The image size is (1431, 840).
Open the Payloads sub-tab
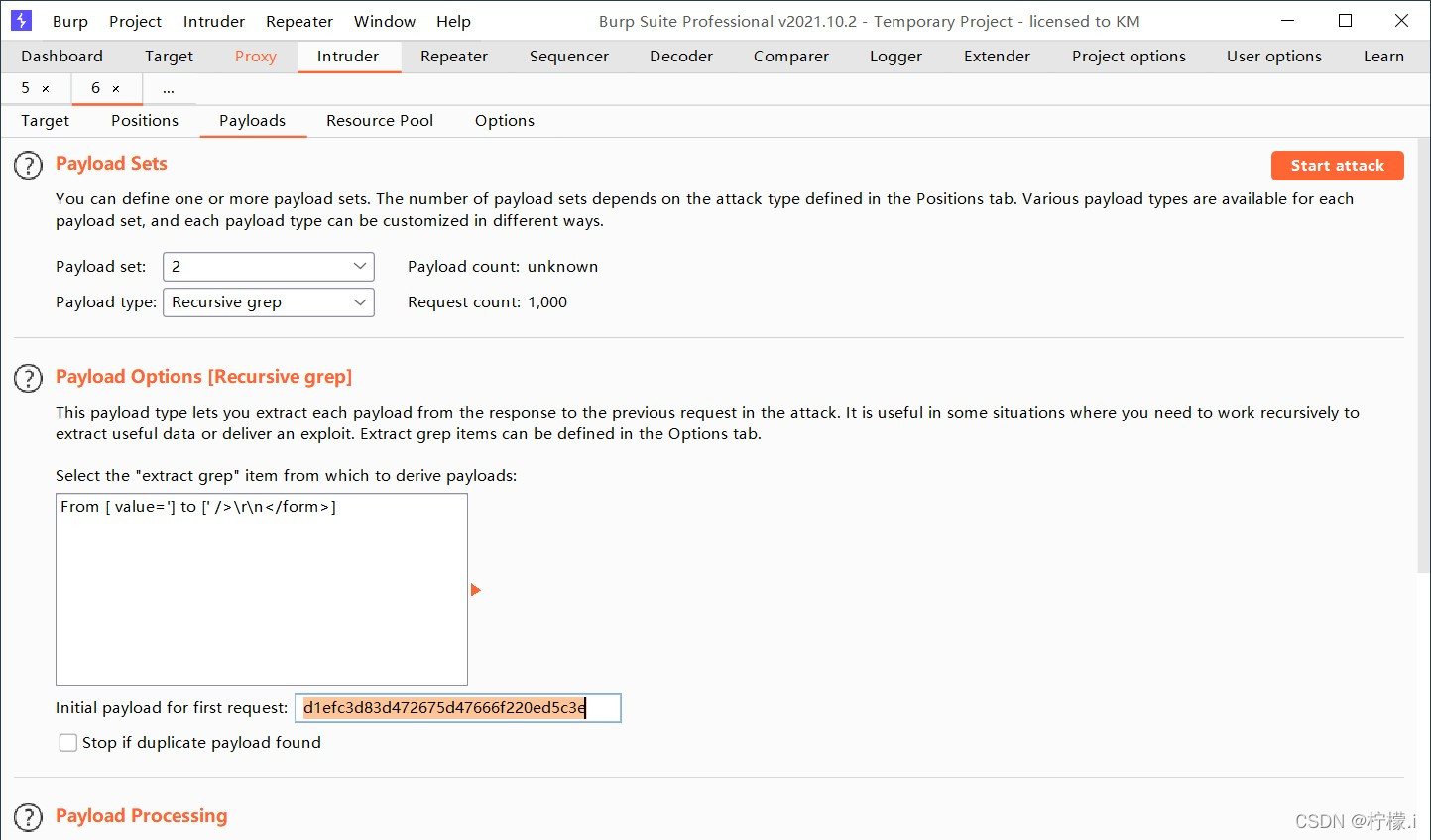253,121
